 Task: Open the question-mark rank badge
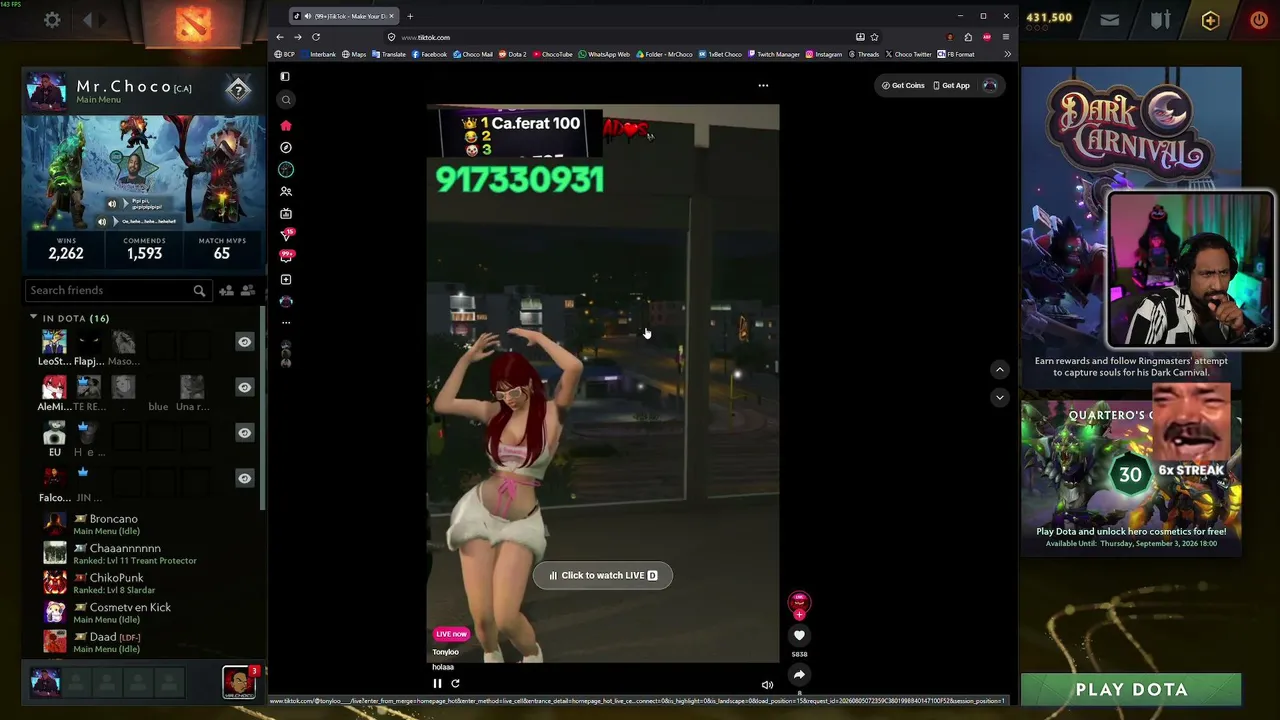click(x=238, y=90)
